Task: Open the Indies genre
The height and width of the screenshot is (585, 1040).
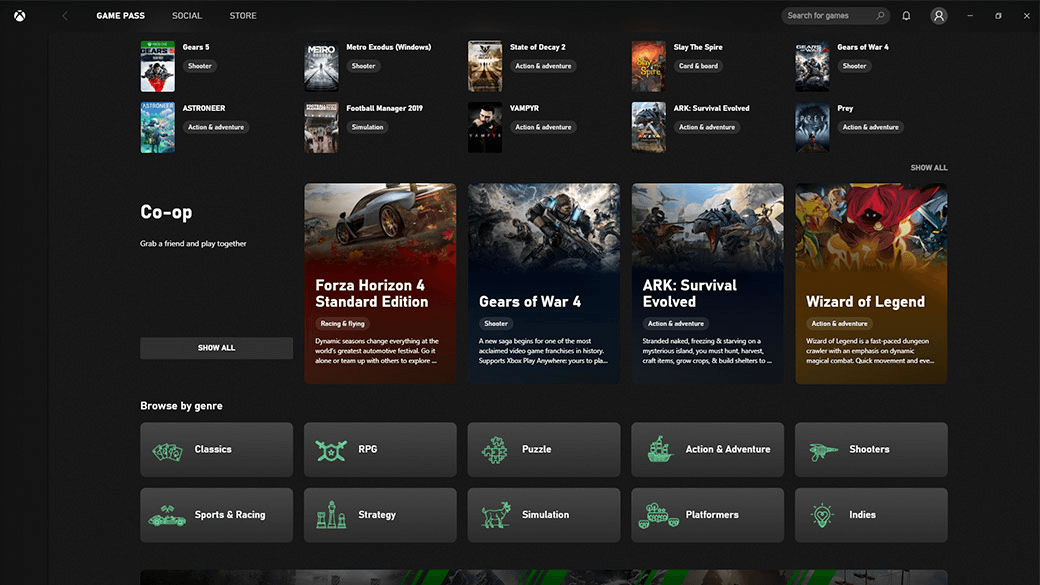Action: pos(870,514)
